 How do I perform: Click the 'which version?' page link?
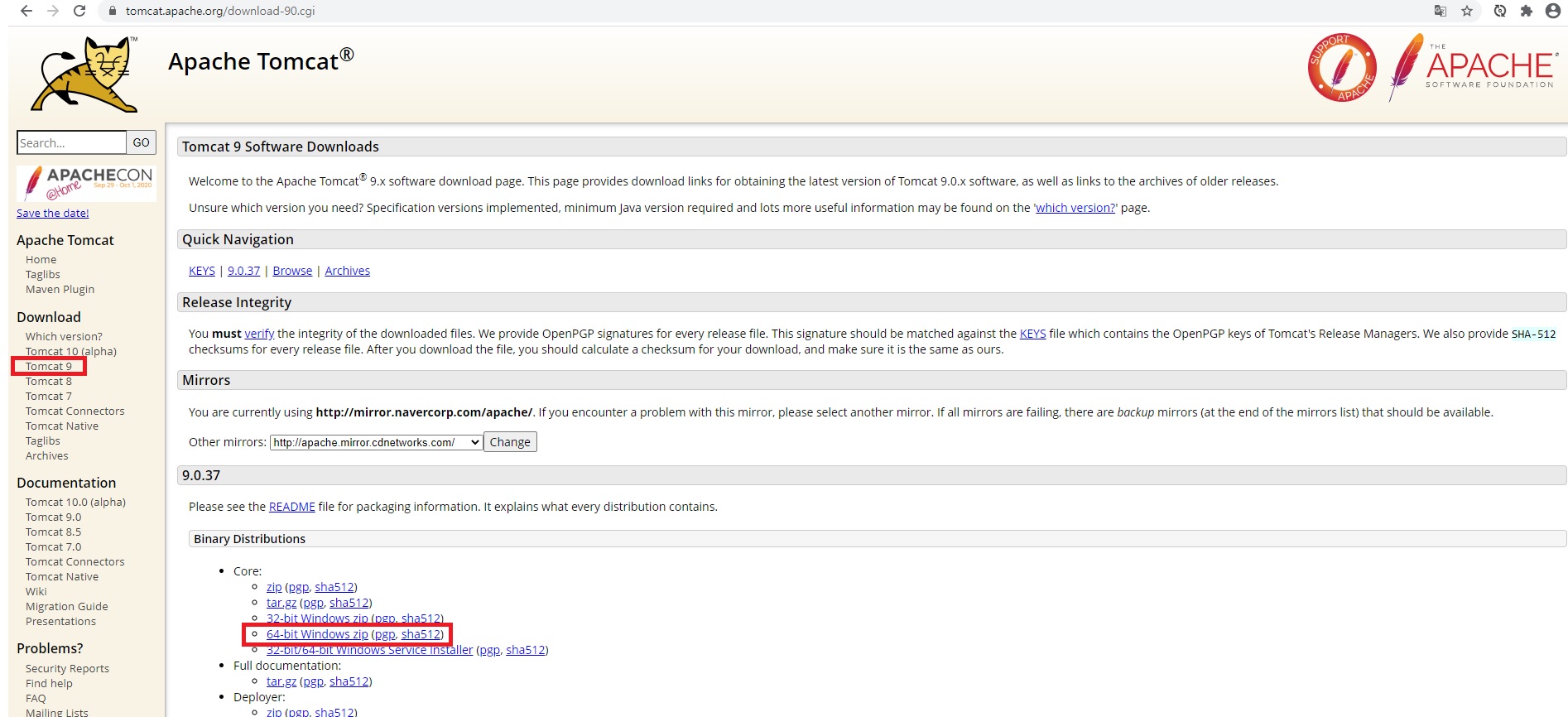[x=1075, y=208]
